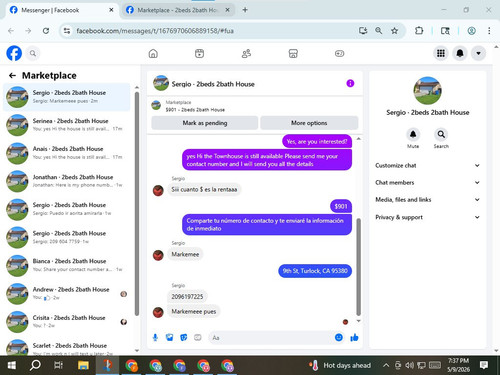Open Chrome three-dot menu
500x375 pixels.
[x=489, y=31]
